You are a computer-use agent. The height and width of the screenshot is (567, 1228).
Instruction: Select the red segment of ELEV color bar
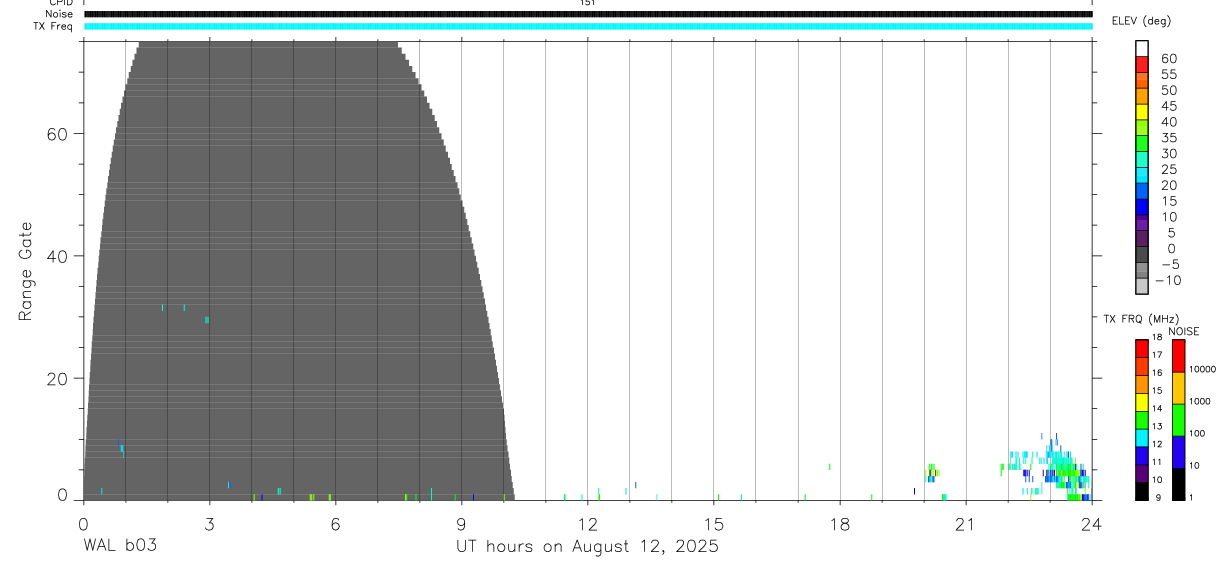1142,64
